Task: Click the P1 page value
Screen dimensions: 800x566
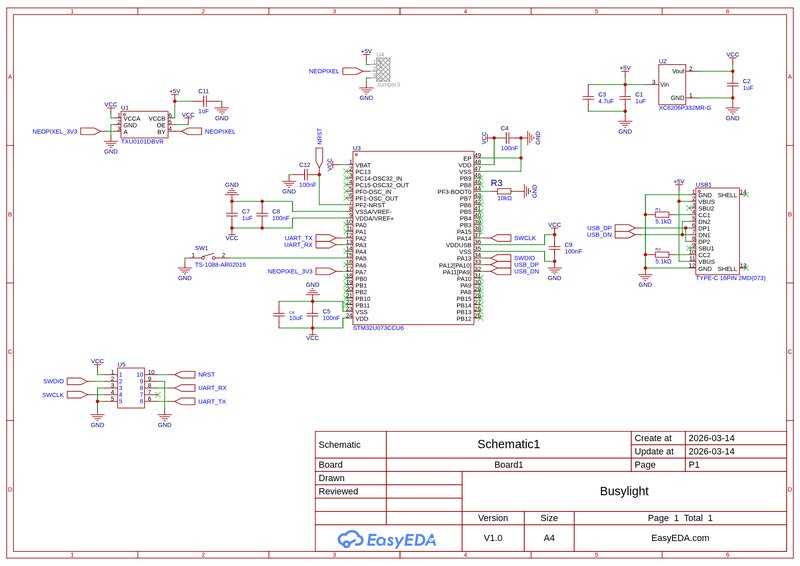Action: pyautogui.click(x=694, y=465)
